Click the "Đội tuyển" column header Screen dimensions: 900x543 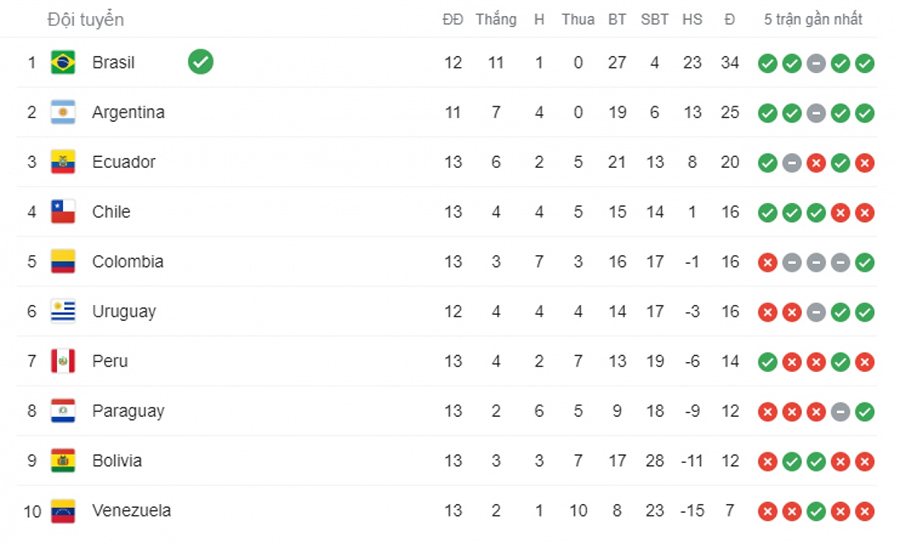(86, 20)
